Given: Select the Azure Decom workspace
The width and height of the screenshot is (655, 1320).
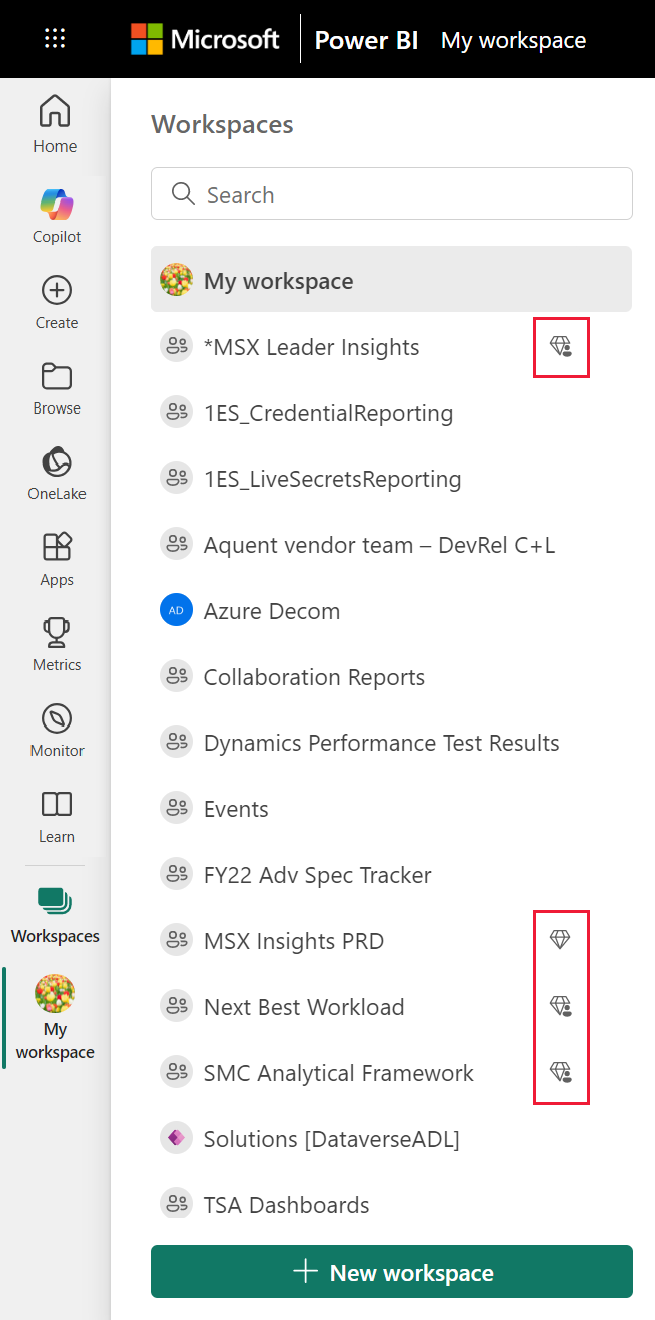Looking at the screenshot, I should coord(272,610).
